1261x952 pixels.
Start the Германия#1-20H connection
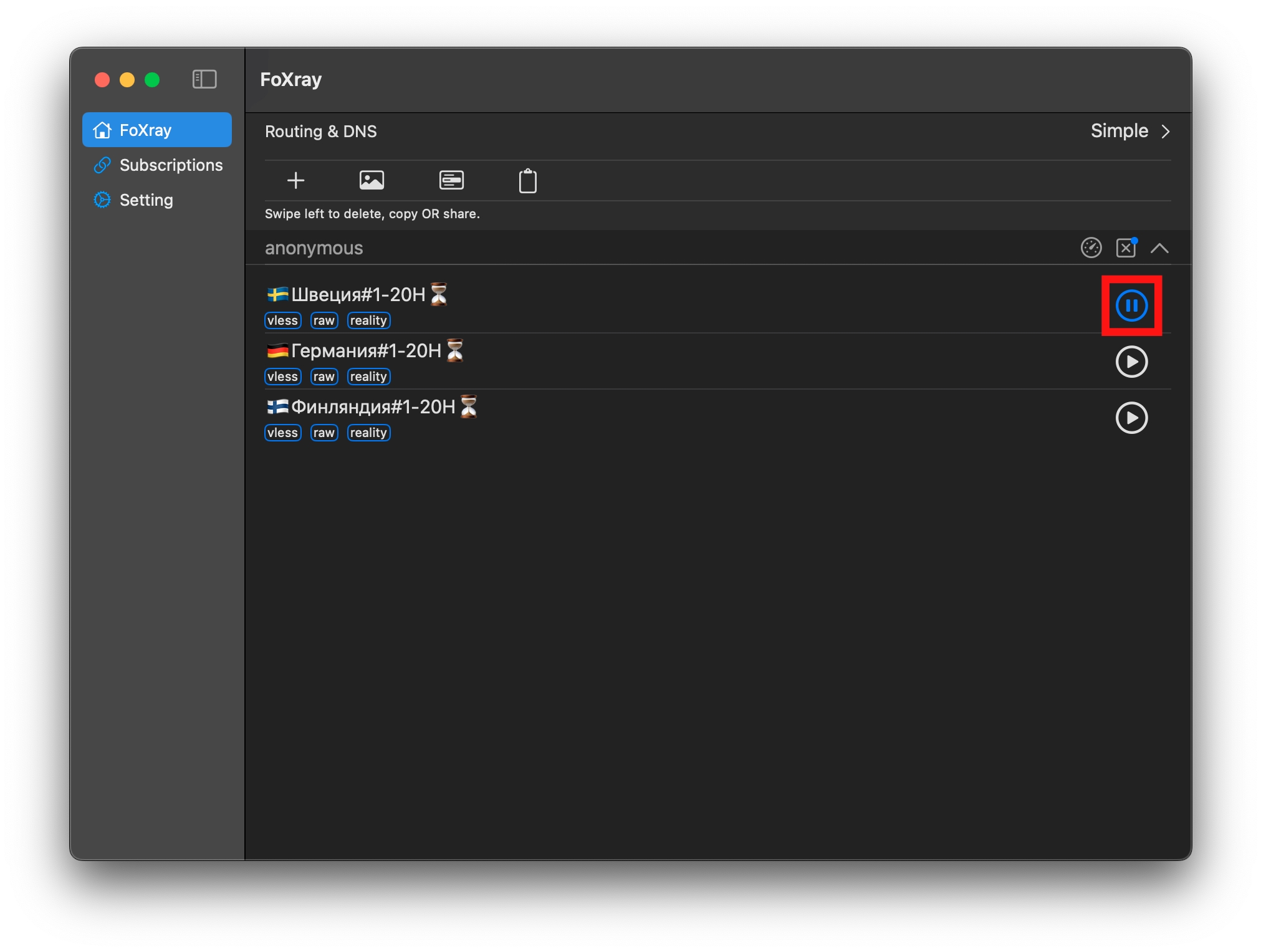[x=1131, y=362]
